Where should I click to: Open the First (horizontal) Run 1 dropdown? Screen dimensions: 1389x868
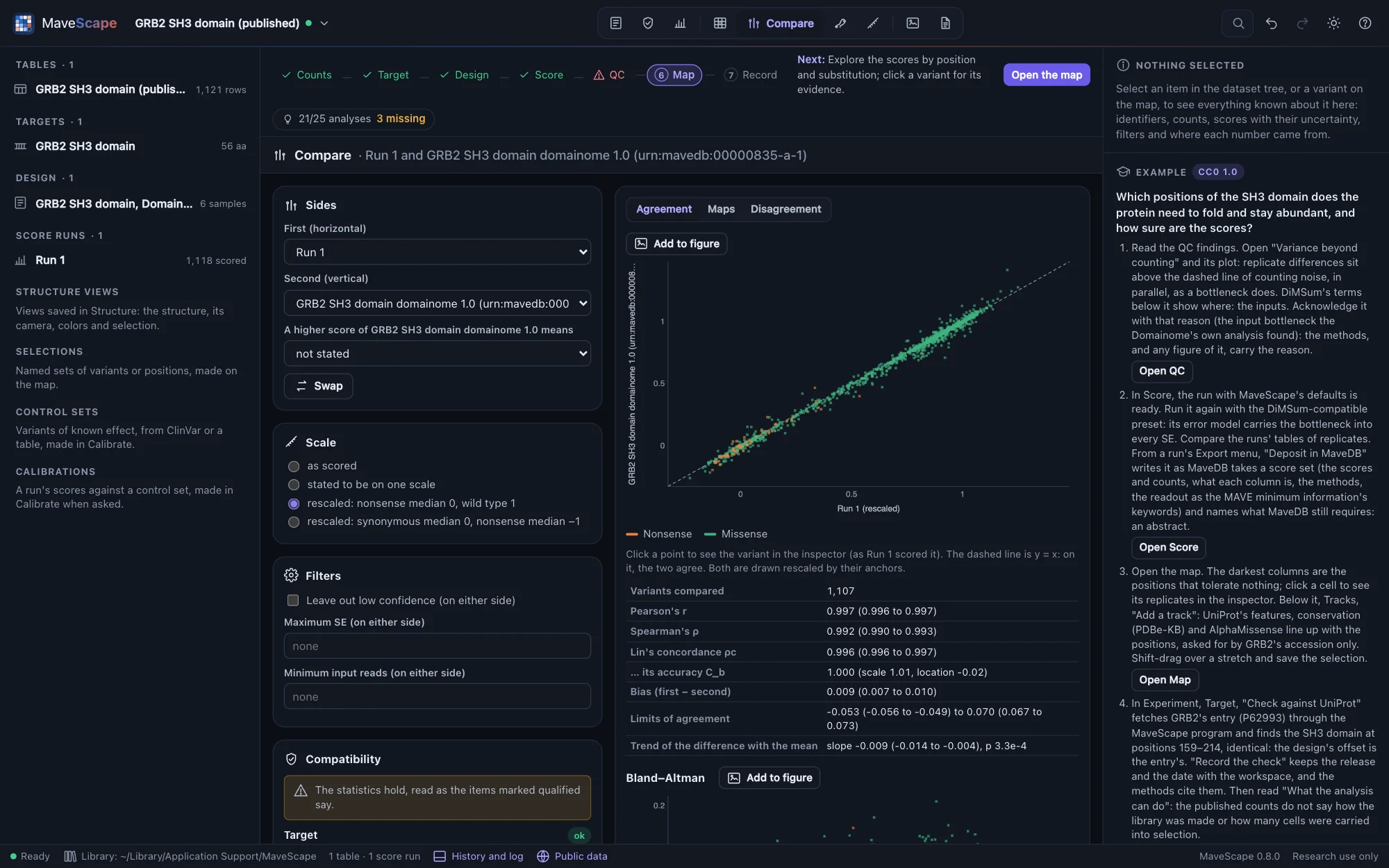point(438,252)
